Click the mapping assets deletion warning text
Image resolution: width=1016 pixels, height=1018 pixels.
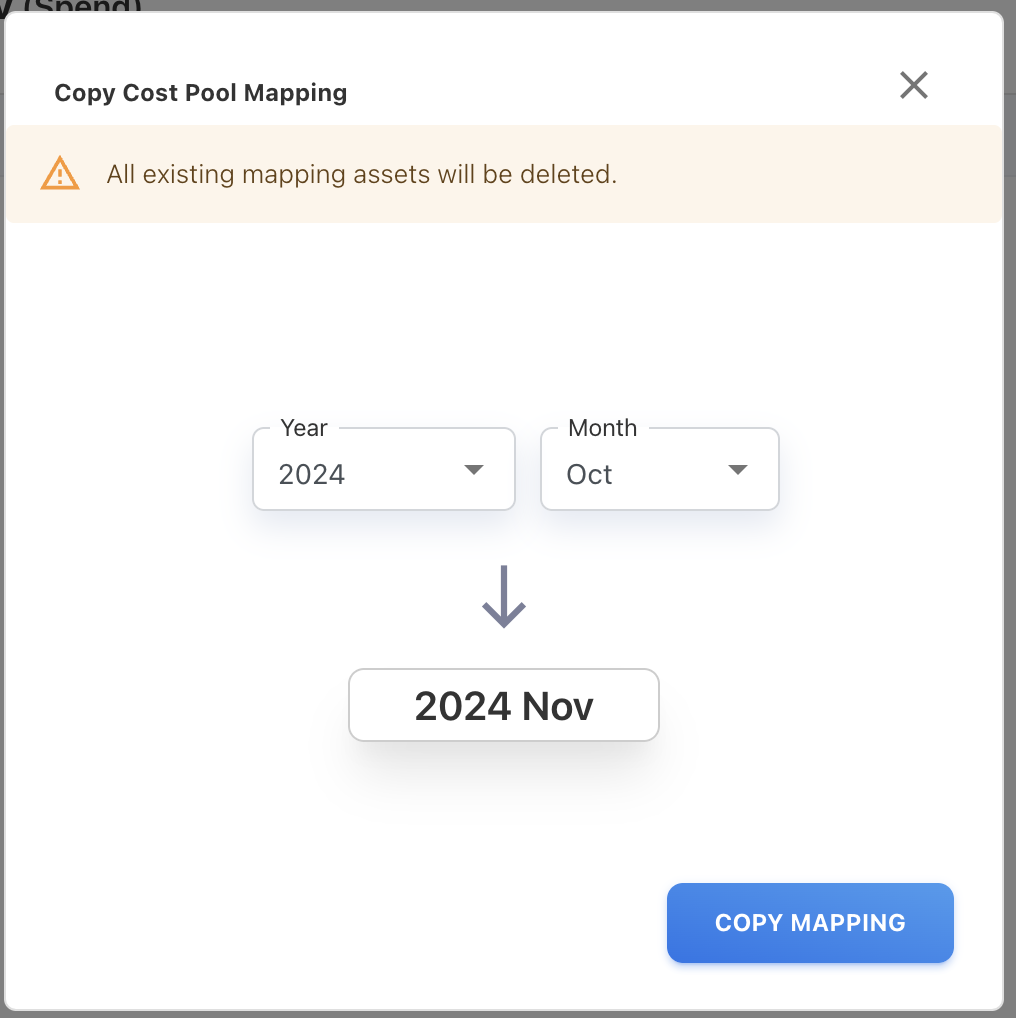[361, 174]
